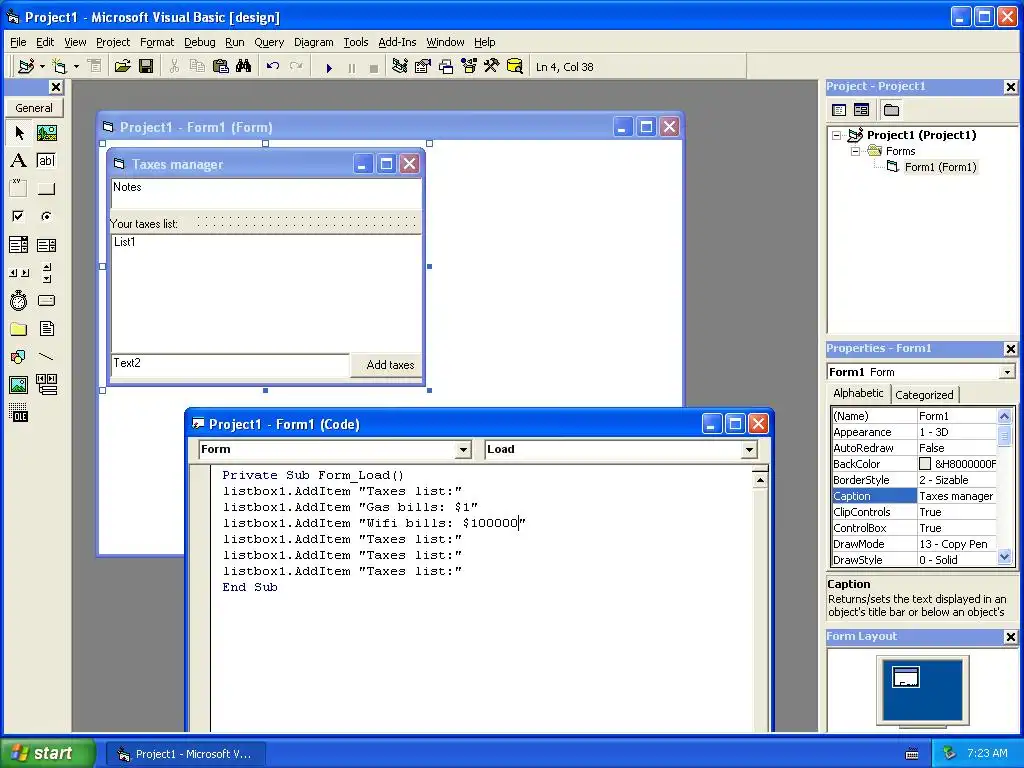Open the File menu

click(18, 42)
